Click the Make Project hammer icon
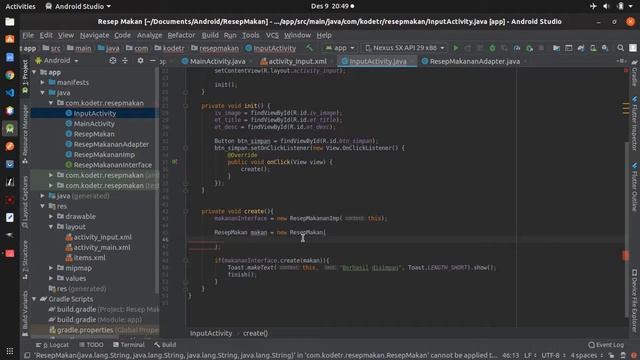This screenshot has height=360, width=640. [309, 48]
